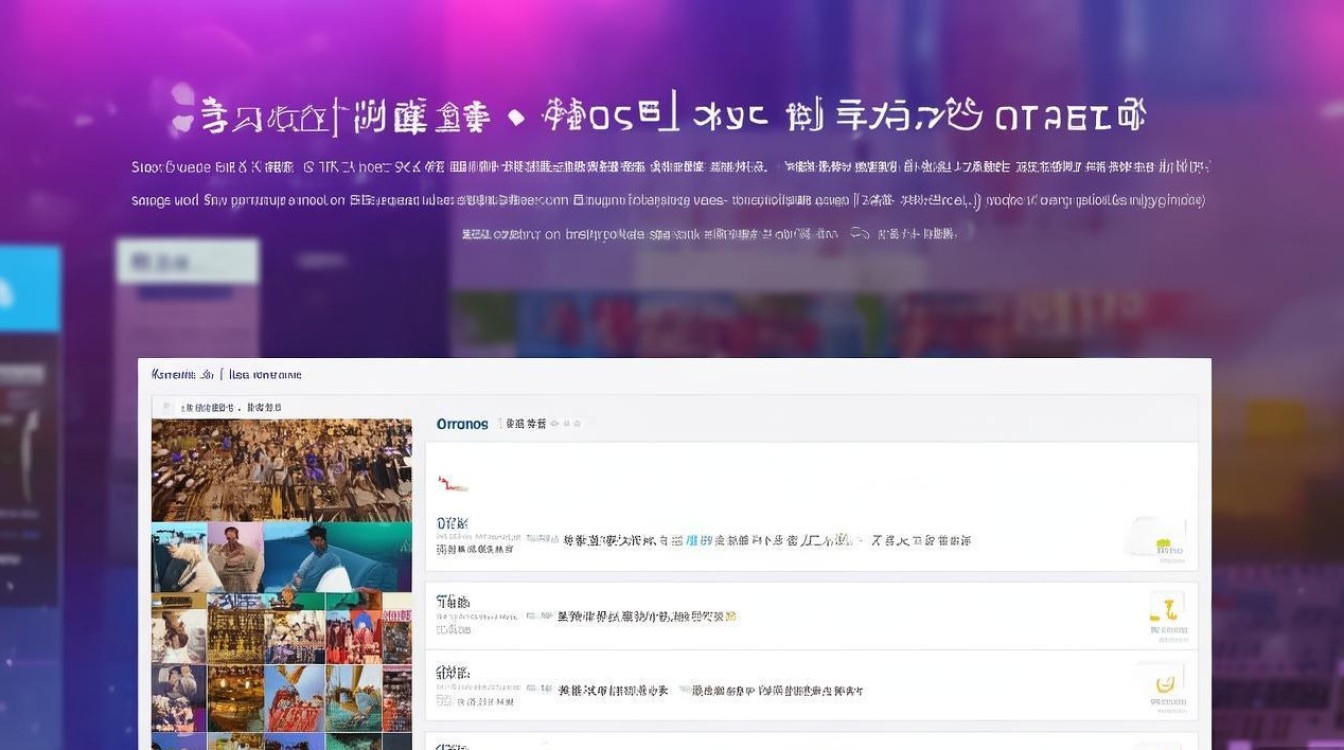Screen dimensions: 1344x750
Task: Click the small red icon in the first card
Action: pos(452,484)
